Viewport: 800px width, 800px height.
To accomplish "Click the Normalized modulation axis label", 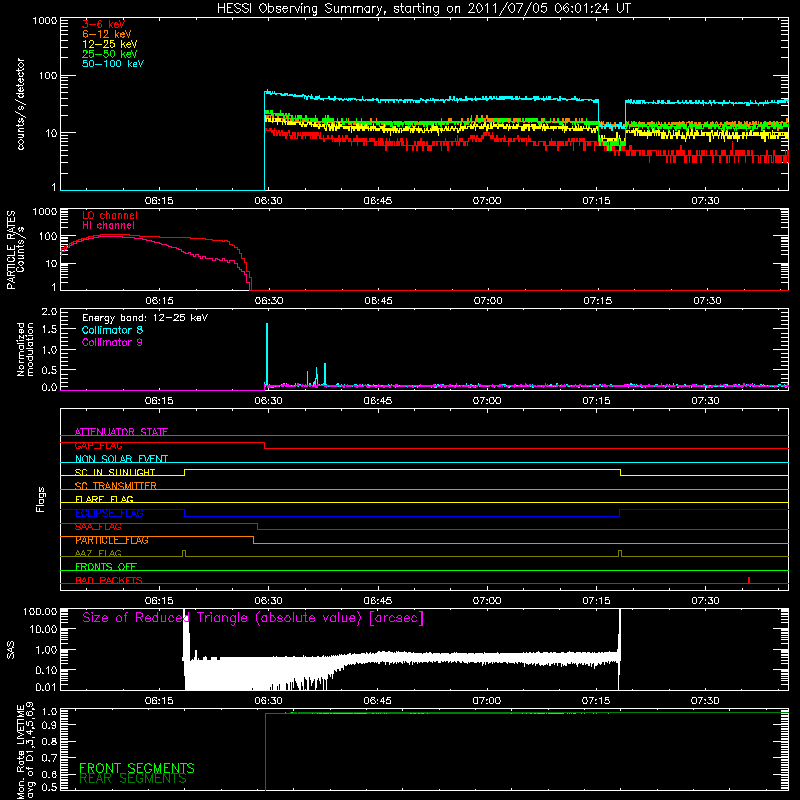I will pyautogui.click(x=25, y=349).
